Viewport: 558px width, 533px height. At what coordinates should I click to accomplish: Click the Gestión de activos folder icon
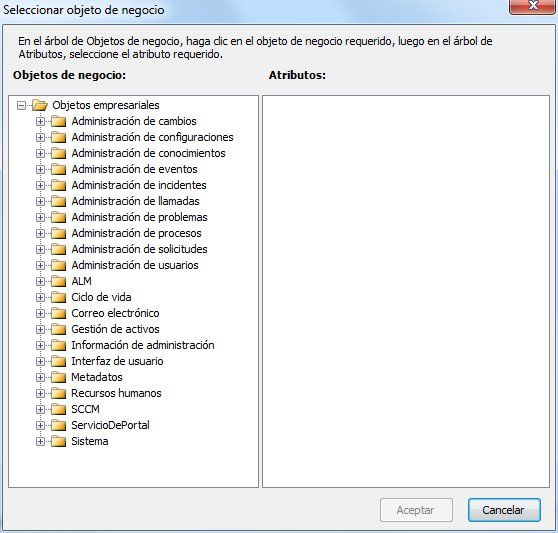pos(58,329)
